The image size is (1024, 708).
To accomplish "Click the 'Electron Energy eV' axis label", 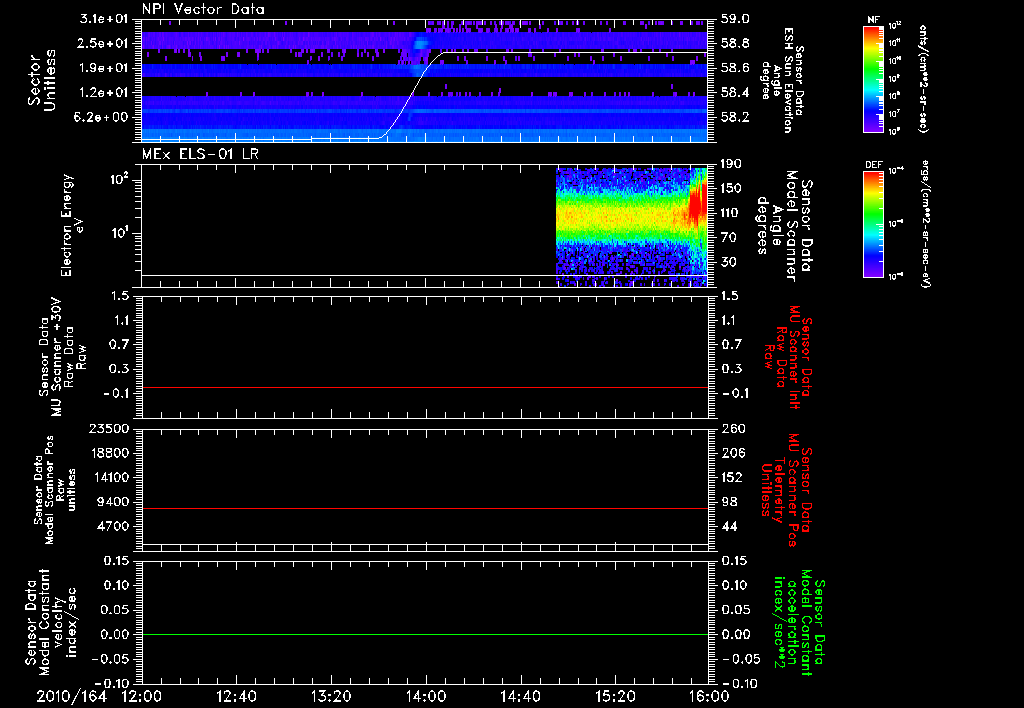I will [72, 225].
